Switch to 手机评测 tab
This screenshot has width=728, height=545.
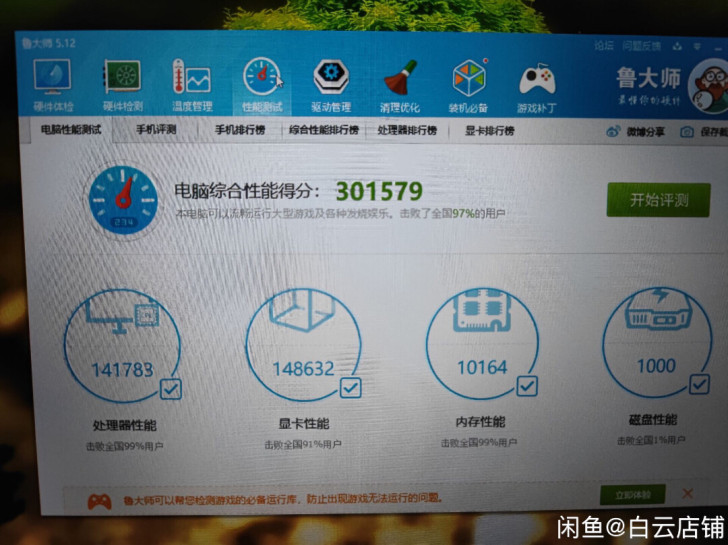(156, 130)
